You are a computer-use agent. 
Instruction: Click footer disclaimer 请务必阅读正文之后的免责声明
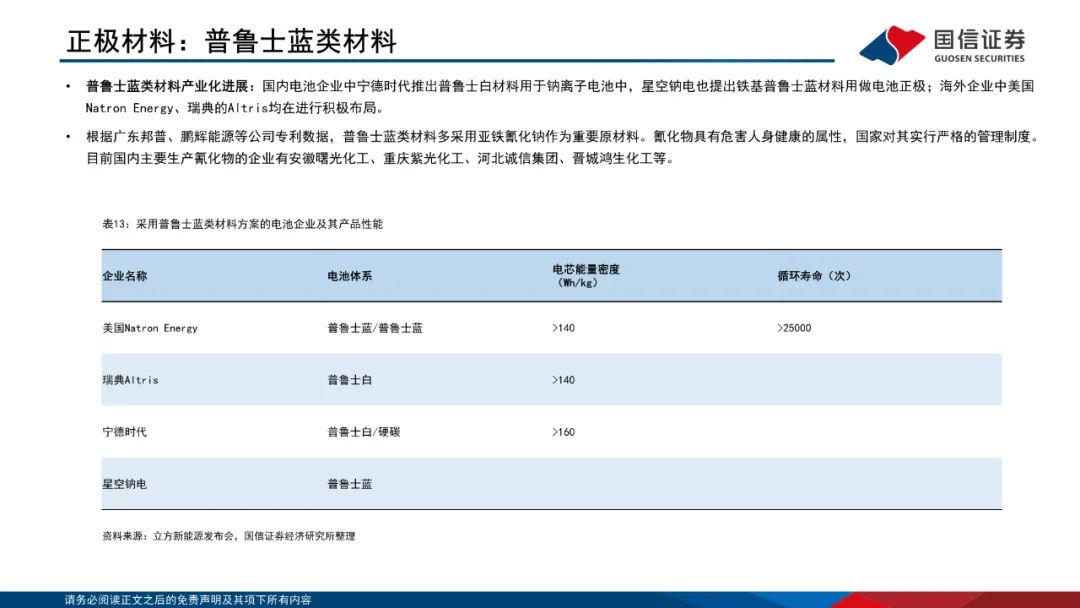tap(188, 600)
